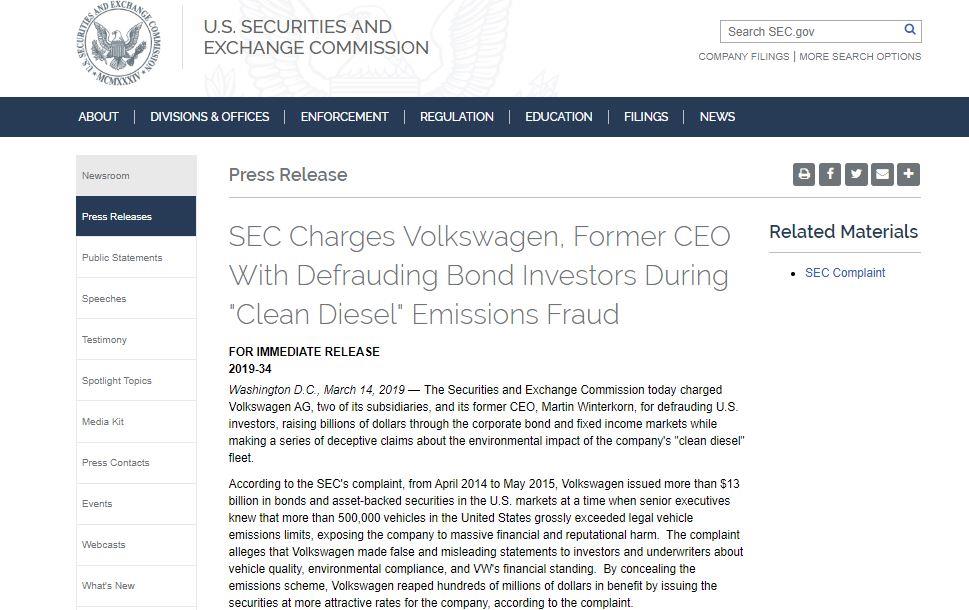This screenshot has height=610, width=969.
Task: Click the print icon
Action: 803,174
